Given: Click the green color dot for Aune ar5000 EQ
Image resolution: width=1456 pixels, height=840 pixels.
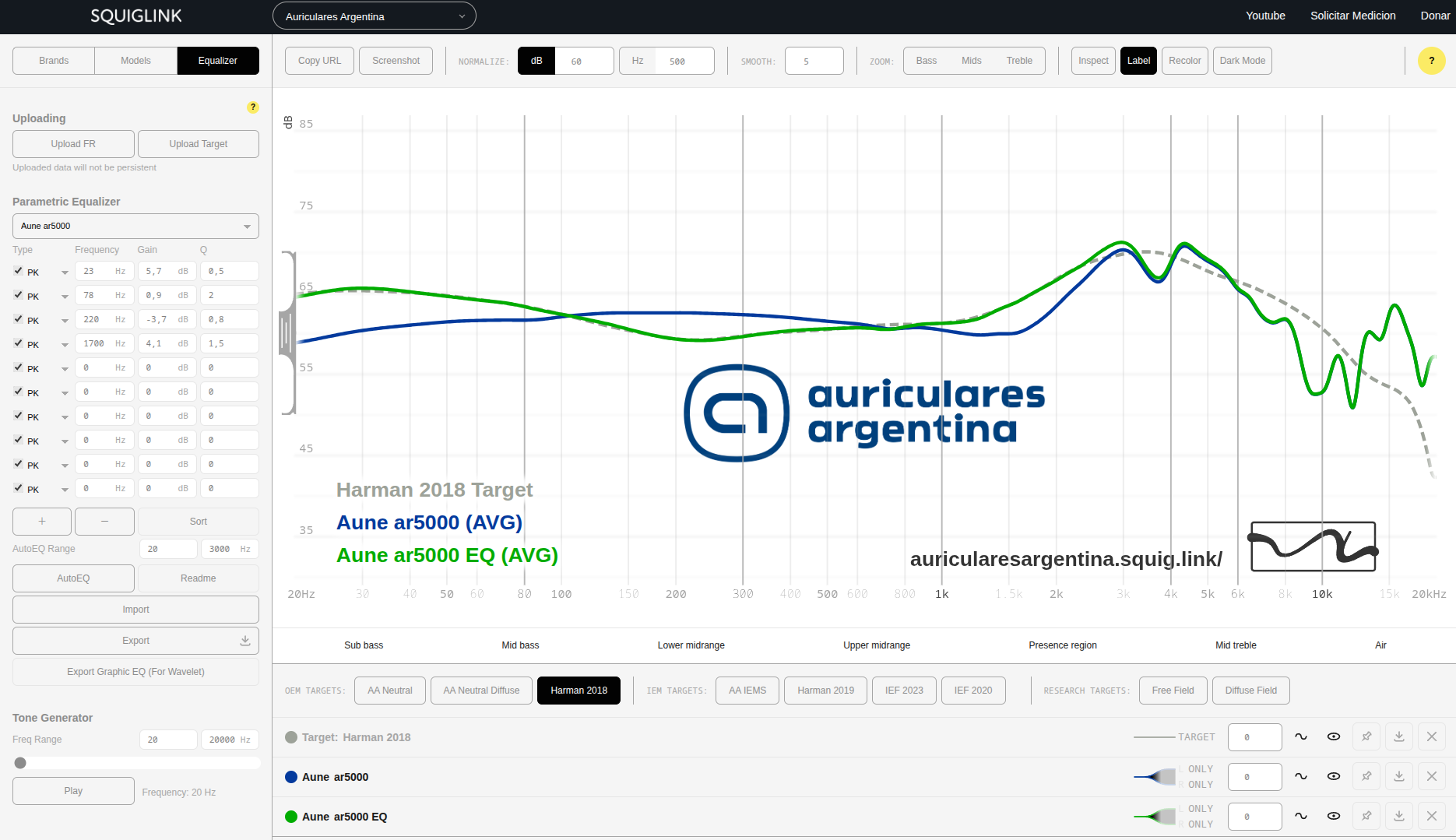Looking at the screenshot, I should pos(291,817).
